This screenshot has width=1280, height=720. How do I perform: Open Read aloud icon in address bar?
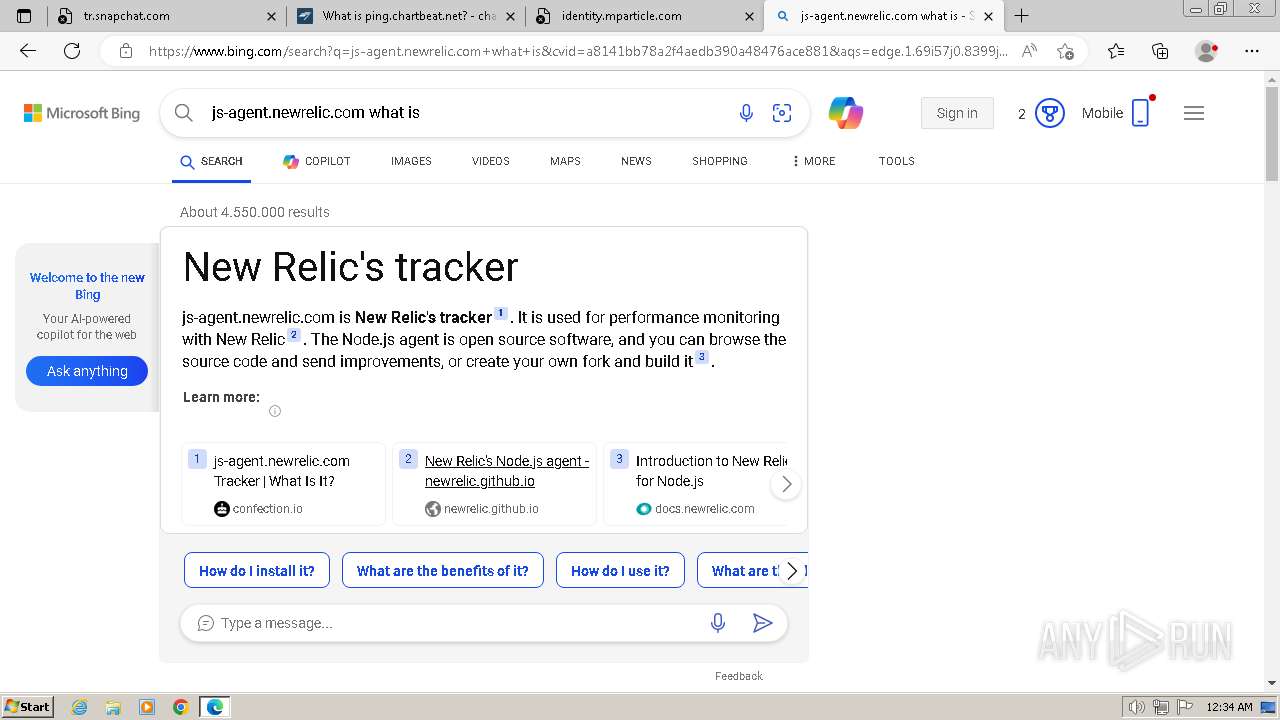pyautogui.click(x=1029, y=51)
